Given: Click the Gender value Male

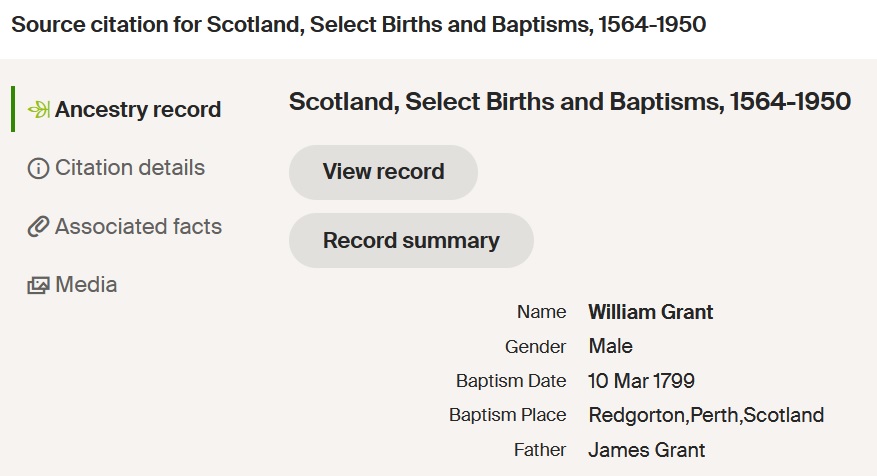Looking at the screenshot, I should click(610, 346).
